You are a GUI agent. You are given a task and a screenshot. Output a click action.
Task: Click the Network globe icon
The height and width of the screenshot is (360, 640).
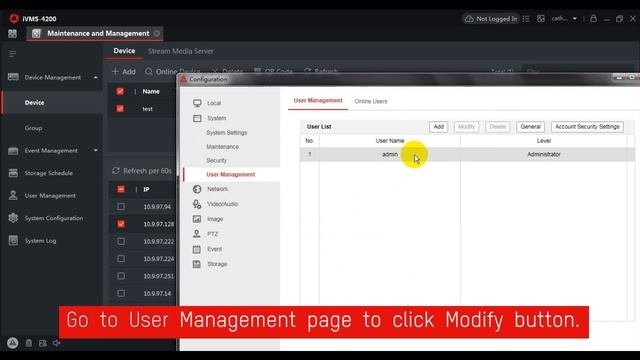[197, 189]
